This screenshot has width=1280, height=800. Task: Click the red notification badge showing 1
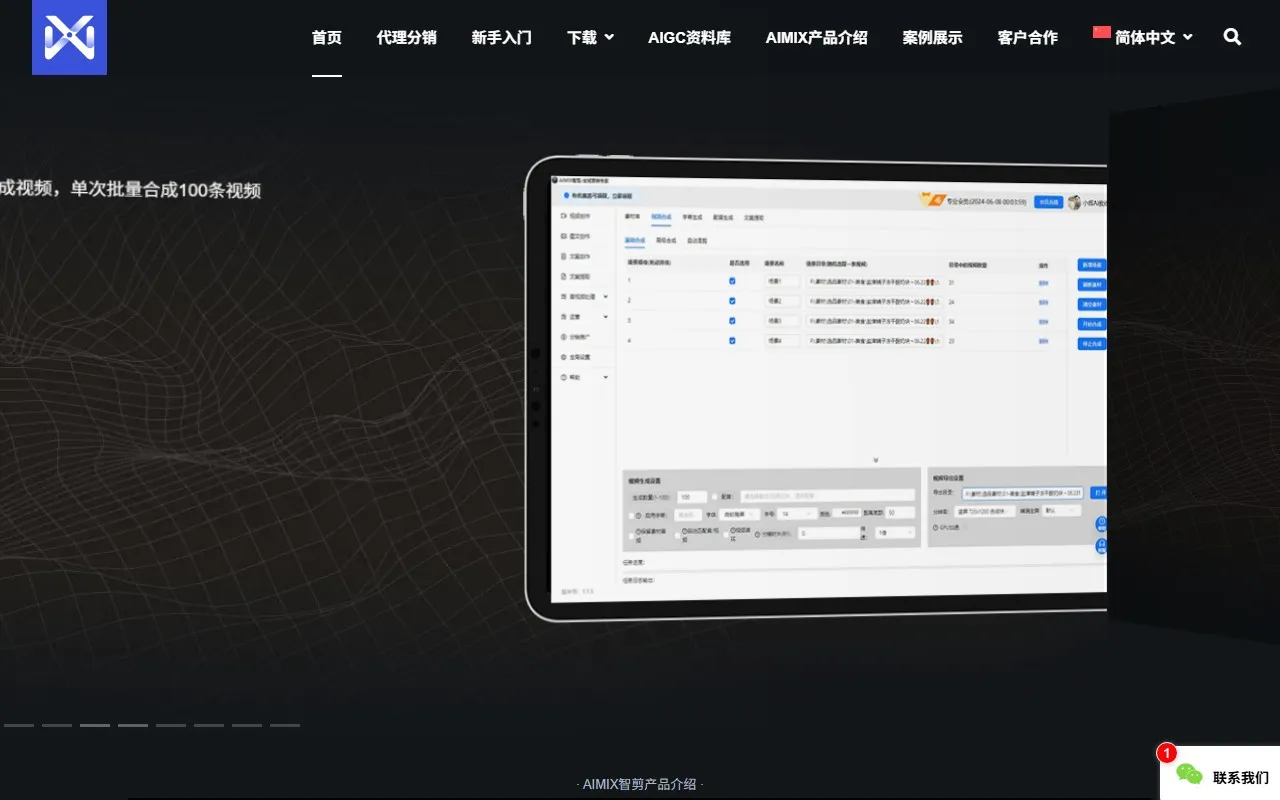tap(1166, 753)
